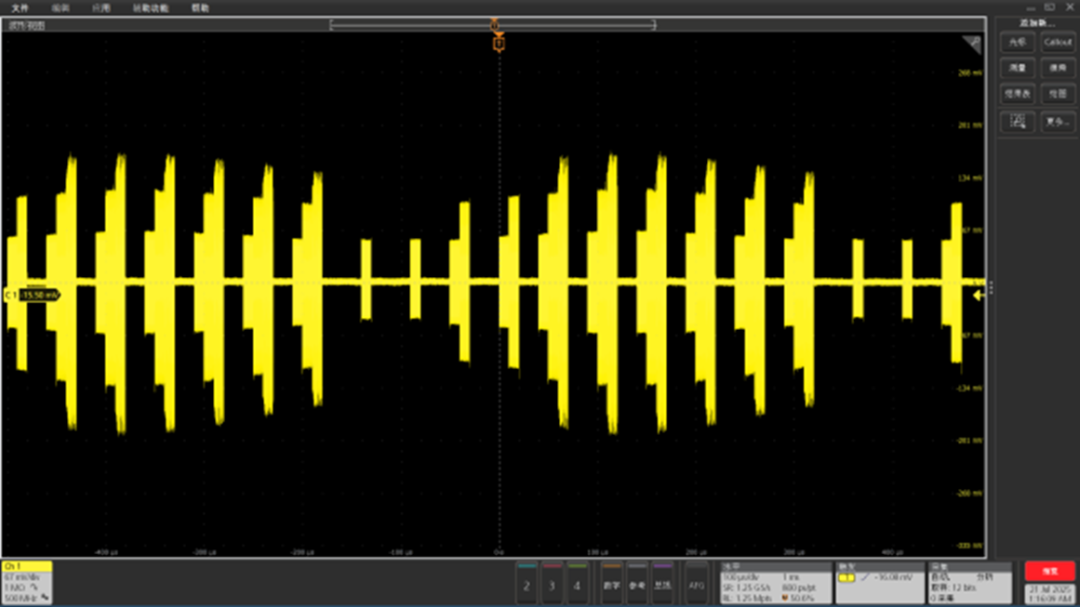The width and height of the screenshot is (1080, 607).
Task: Open the 文件 (File) menu
Action: coord(20,8)
